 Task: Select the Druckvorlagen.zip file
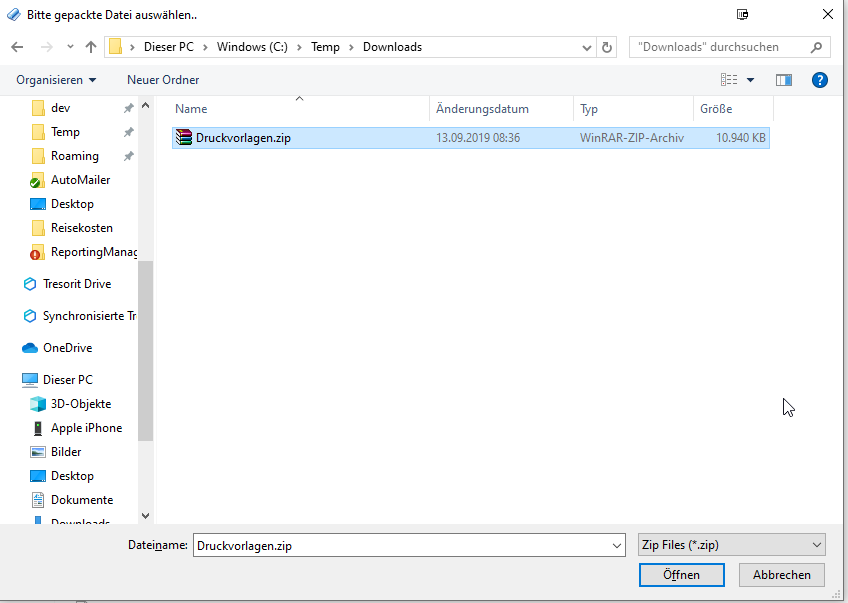tap(243, 138)
